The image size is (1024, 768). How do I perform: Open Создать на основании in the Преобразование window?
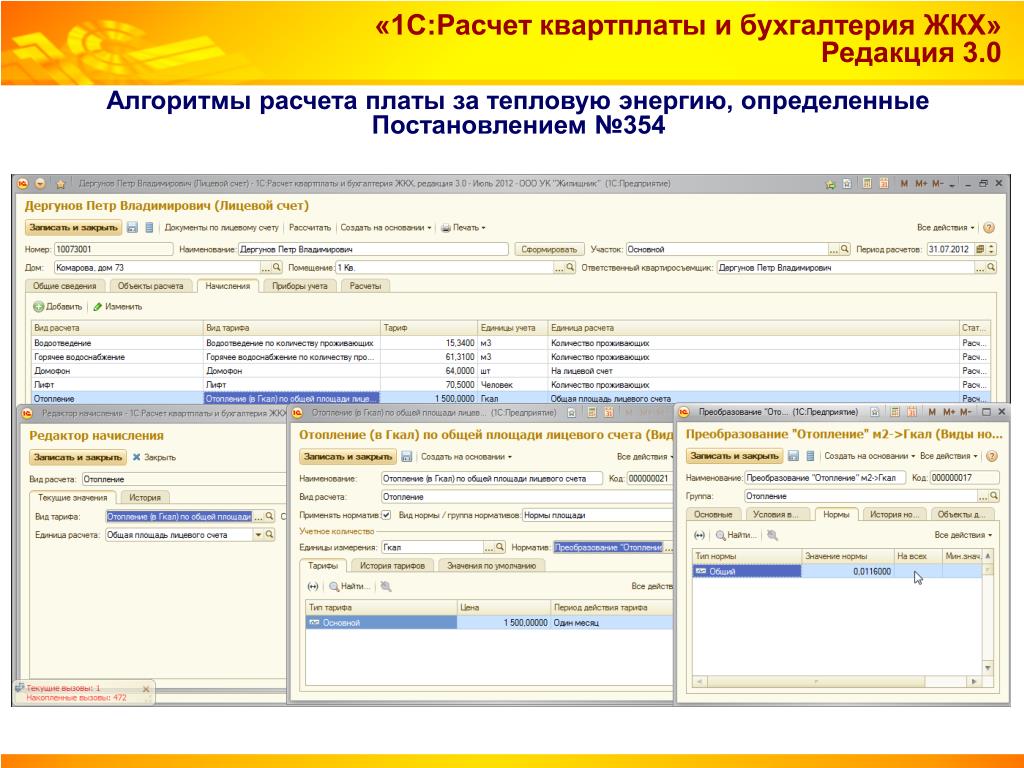[x=869, y=456]
